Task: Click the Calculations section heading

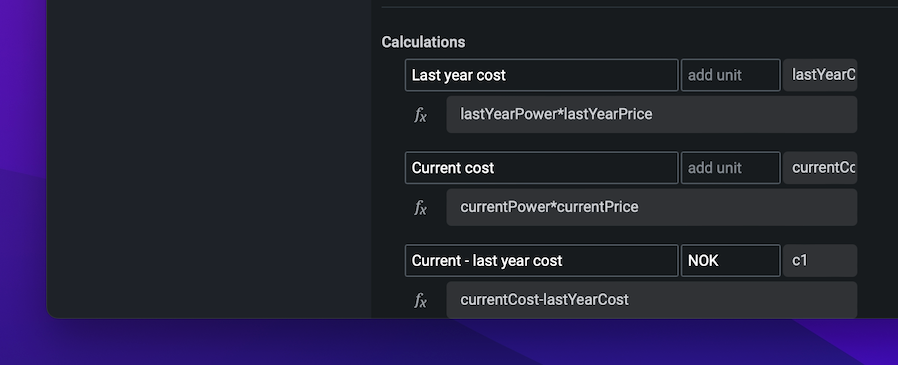Action: pyautogui.click(x=423, y=42)
